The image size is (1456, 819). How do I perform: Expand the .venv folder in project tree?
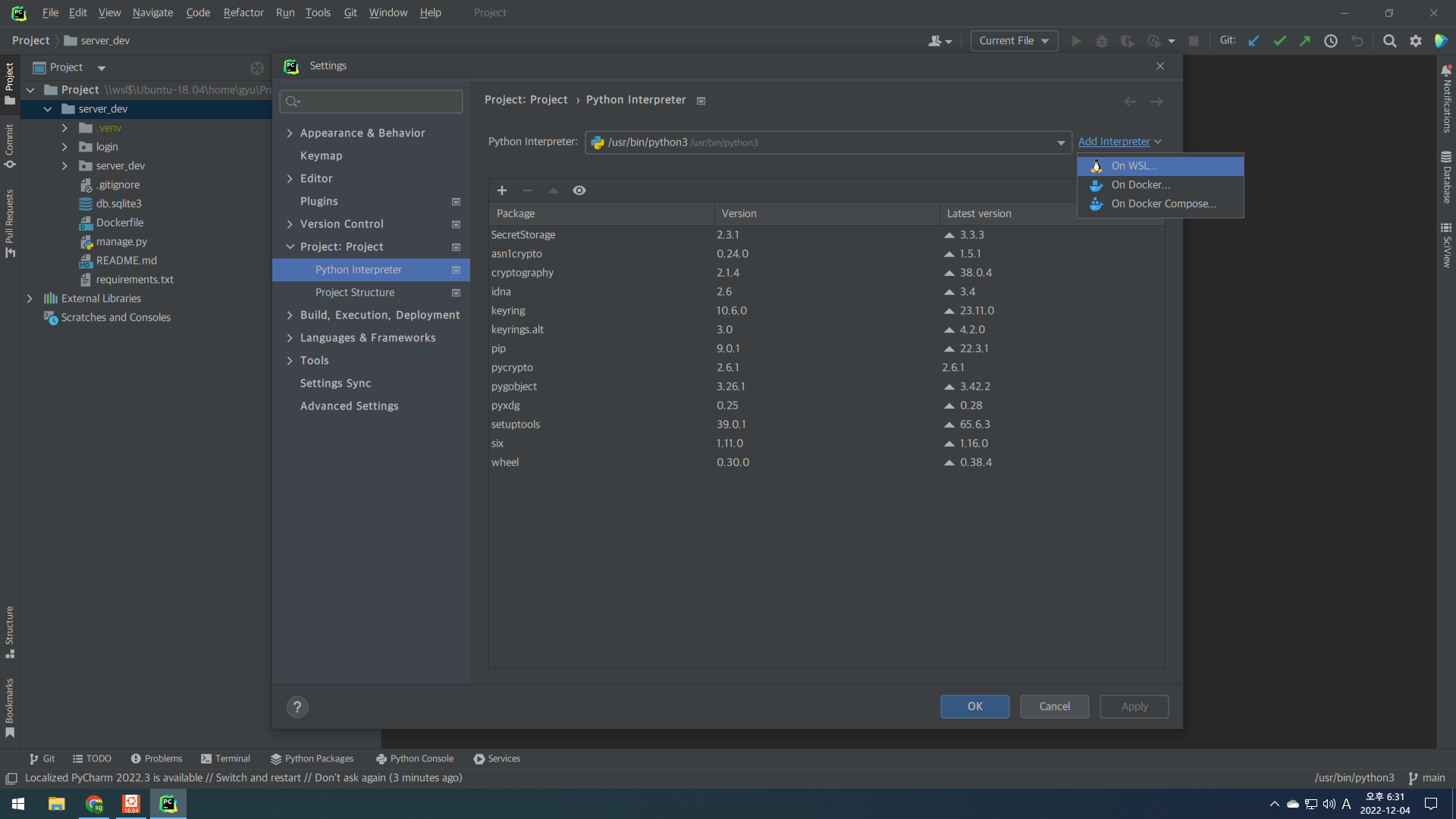pyautogui.click(x=64, y=128)
